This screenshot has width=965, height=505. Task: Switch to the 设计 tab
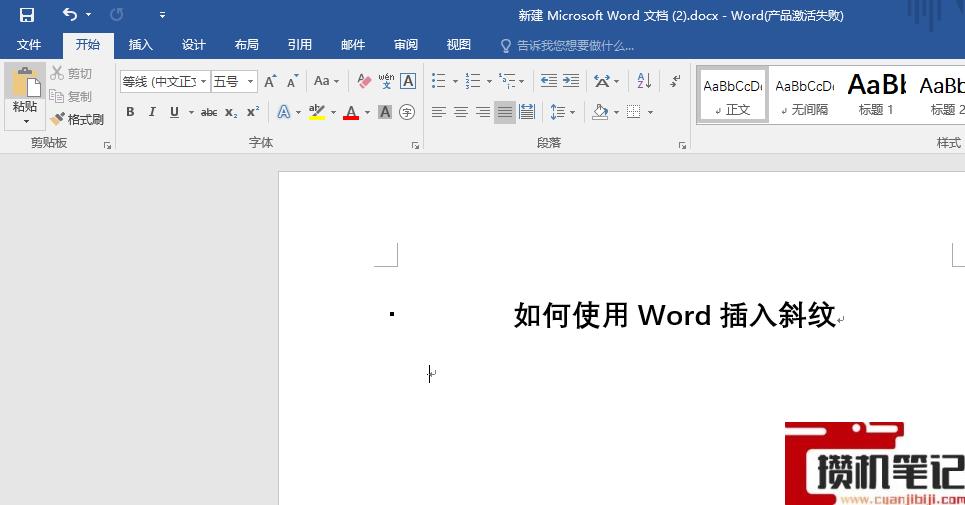(193, 45)
